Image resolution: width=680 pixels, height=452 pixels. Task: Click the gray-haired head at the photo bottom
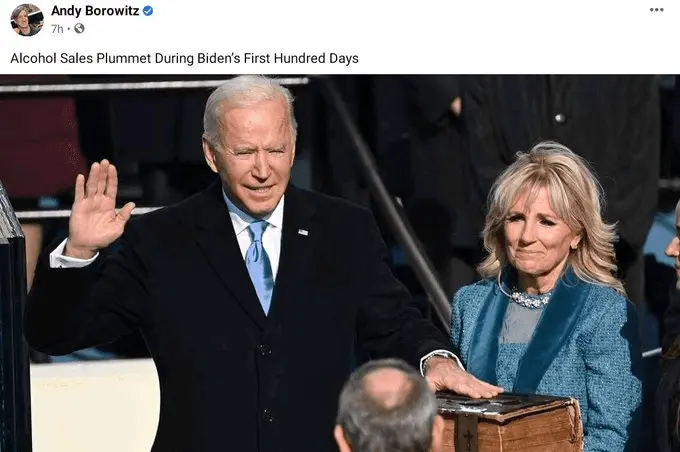click(x=387, y=408)
